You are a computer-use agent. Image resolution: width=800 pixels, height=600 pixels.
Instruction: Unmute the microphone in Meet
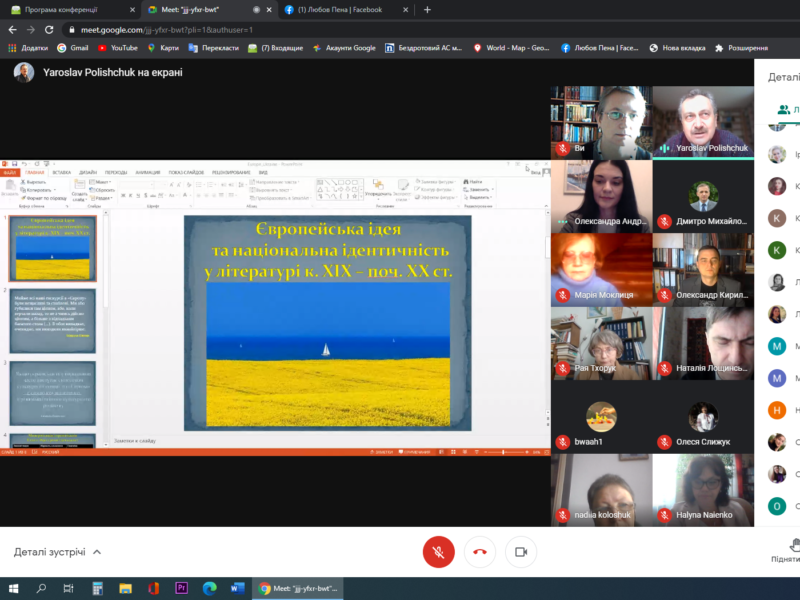438,551
